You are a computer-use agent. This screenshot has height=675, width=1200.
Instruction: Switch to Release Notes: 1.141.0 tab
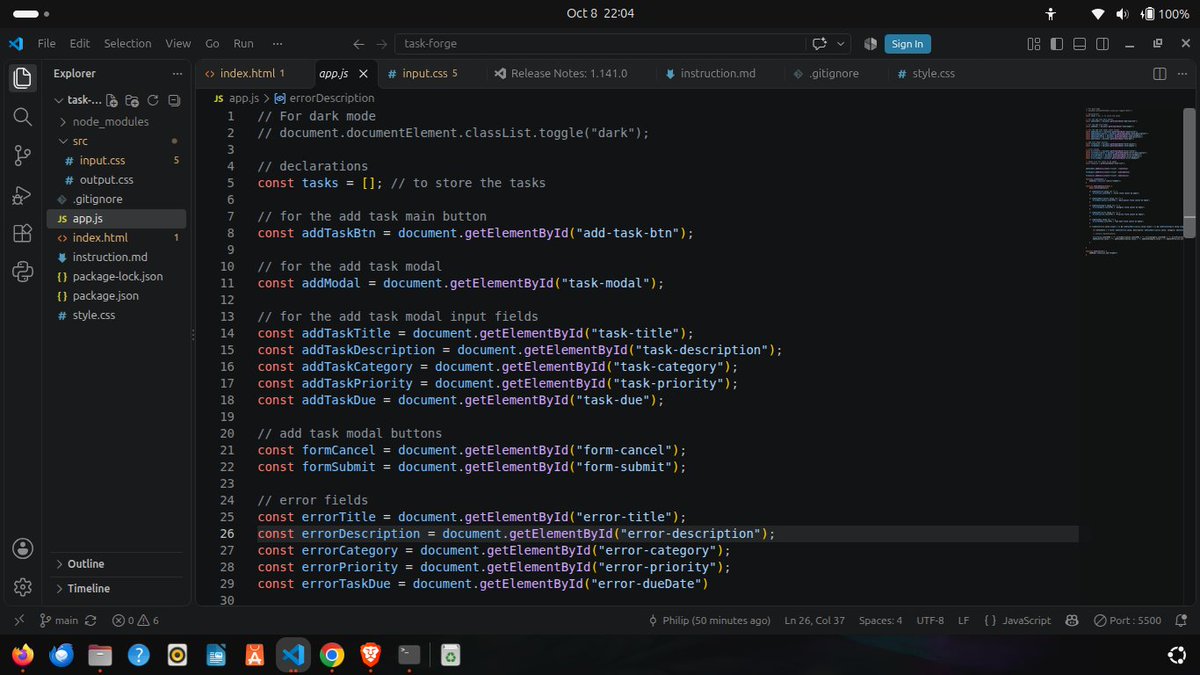(x=568, y=73)
